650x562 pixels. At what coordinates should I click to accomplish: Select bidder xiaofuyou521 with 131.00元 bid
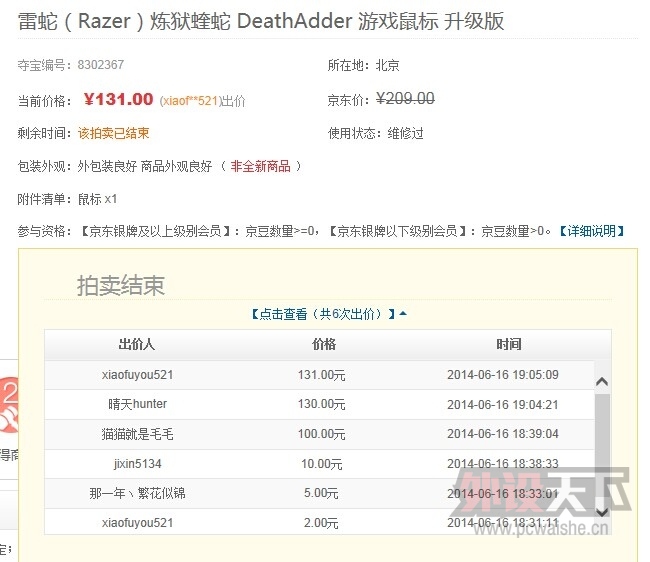coord(137,375)
